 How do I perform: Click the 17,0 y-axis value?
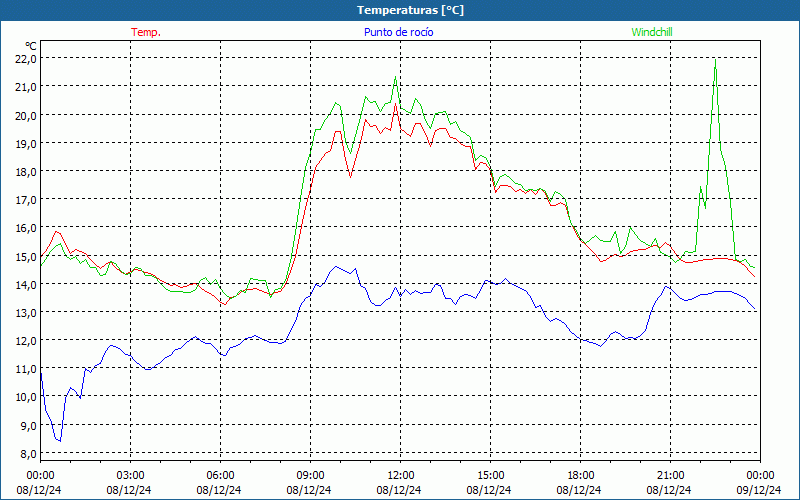[26, 199]
